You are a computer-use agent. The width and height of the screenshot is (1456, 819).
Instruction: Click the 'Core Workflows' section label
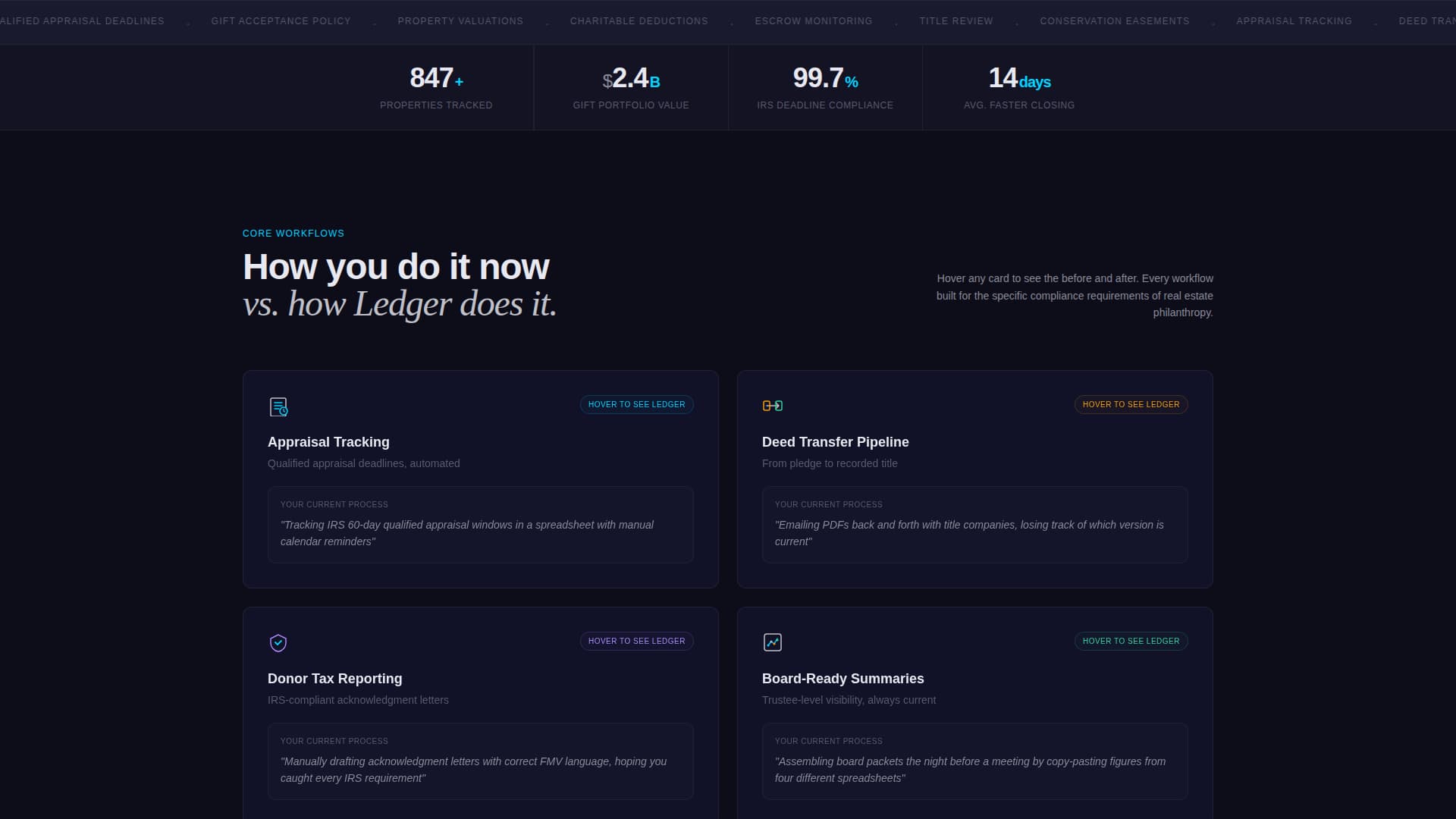(293, 234)
